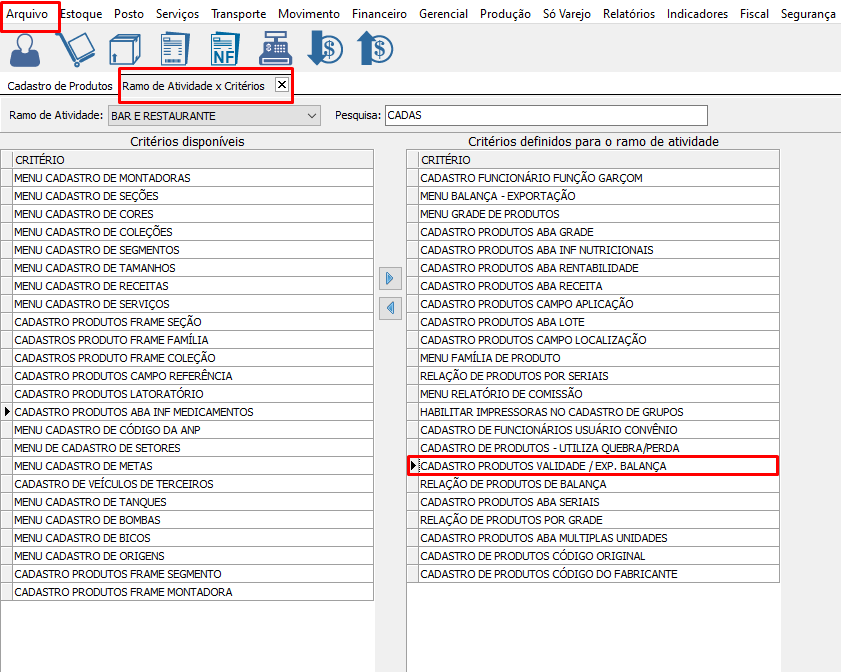841x672 pixels.
Task: Open the Arquivo menu
Action: coord(27,14)
